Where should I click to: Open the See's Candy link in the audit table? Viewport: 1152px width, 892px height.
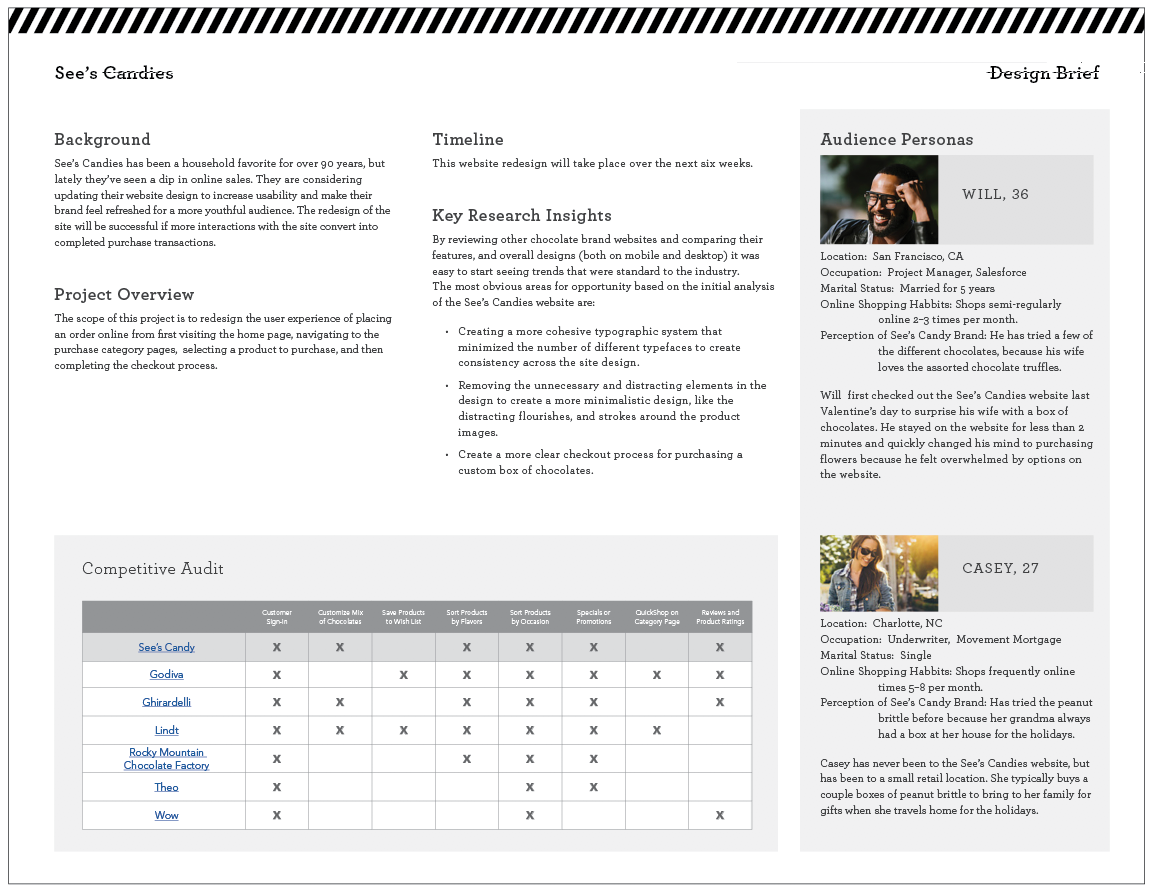click(166, 647)
